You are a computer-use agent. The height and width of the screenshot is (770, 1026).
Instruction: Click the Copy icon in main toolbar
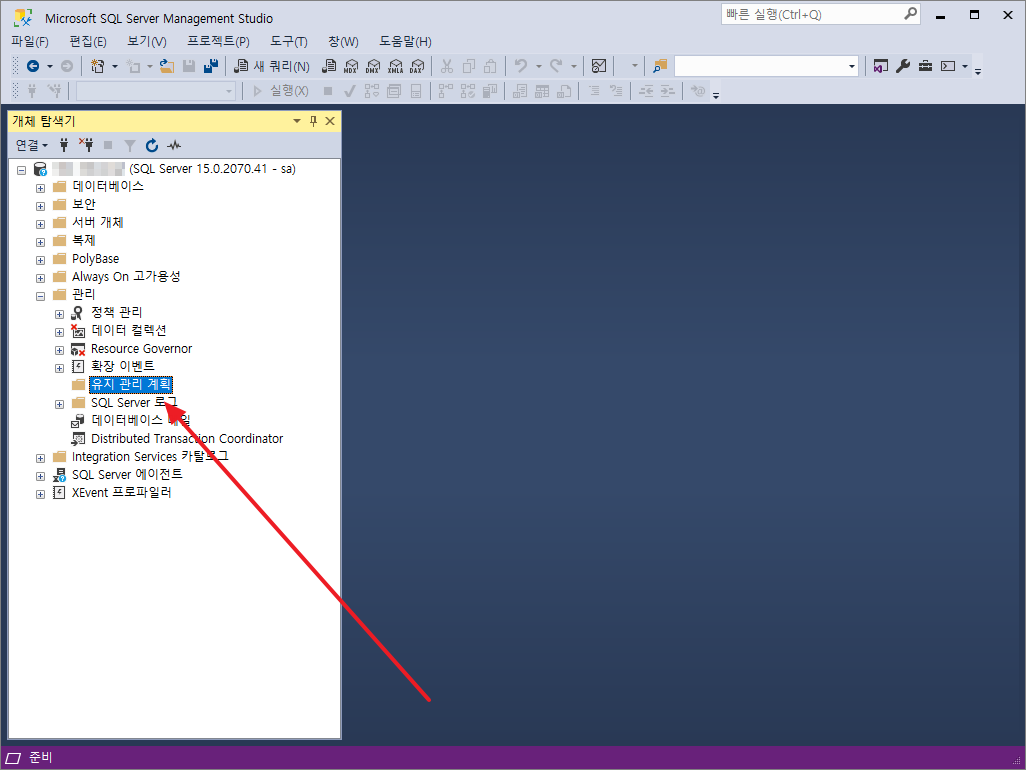coord(469,66)
